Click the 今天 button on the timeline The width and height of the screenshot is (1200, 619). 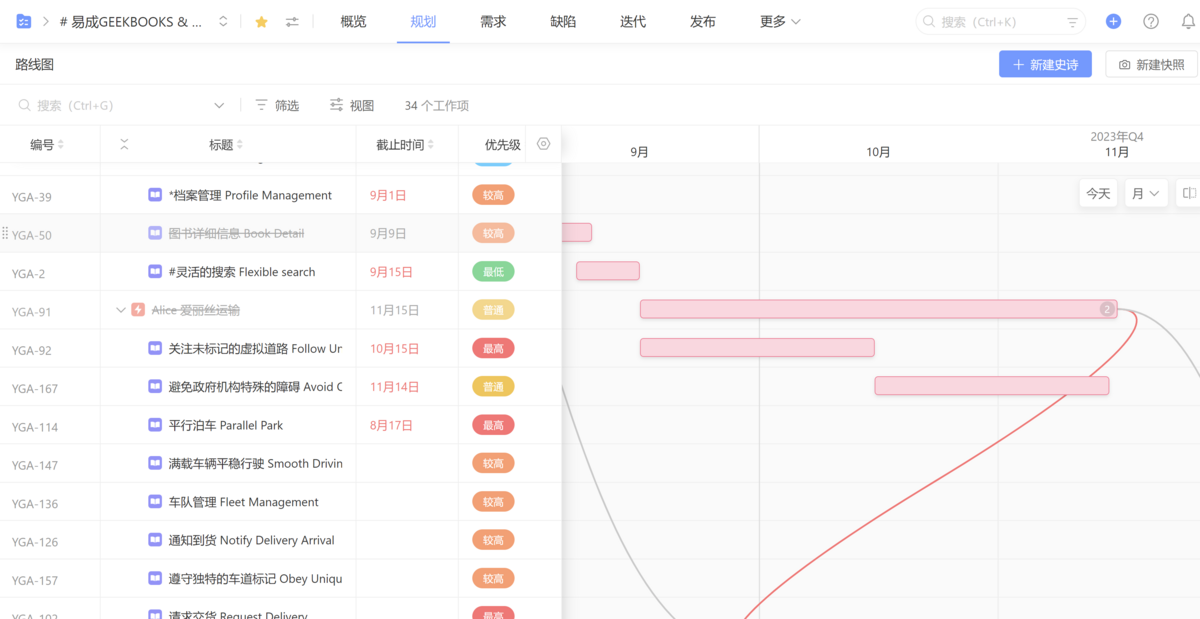(x=1097, y=192)
